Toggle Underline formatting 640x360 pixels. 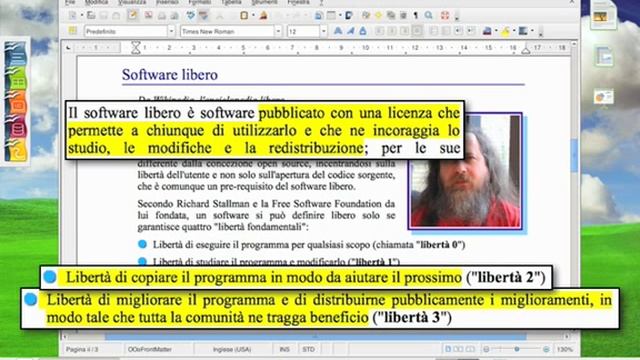pyautogui.click(x=363, y=31)
